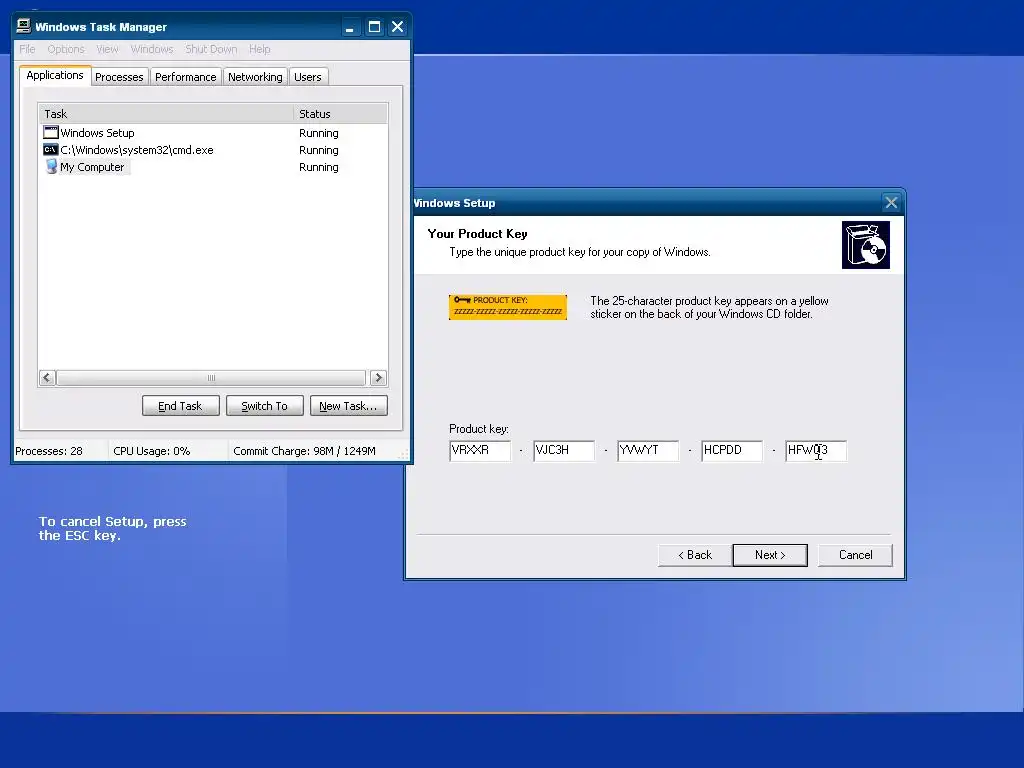Screen dimensions: 1024x768
Task: Click the second product key field VJC3H
Action: pyautogui.click(x=564, y=451)
